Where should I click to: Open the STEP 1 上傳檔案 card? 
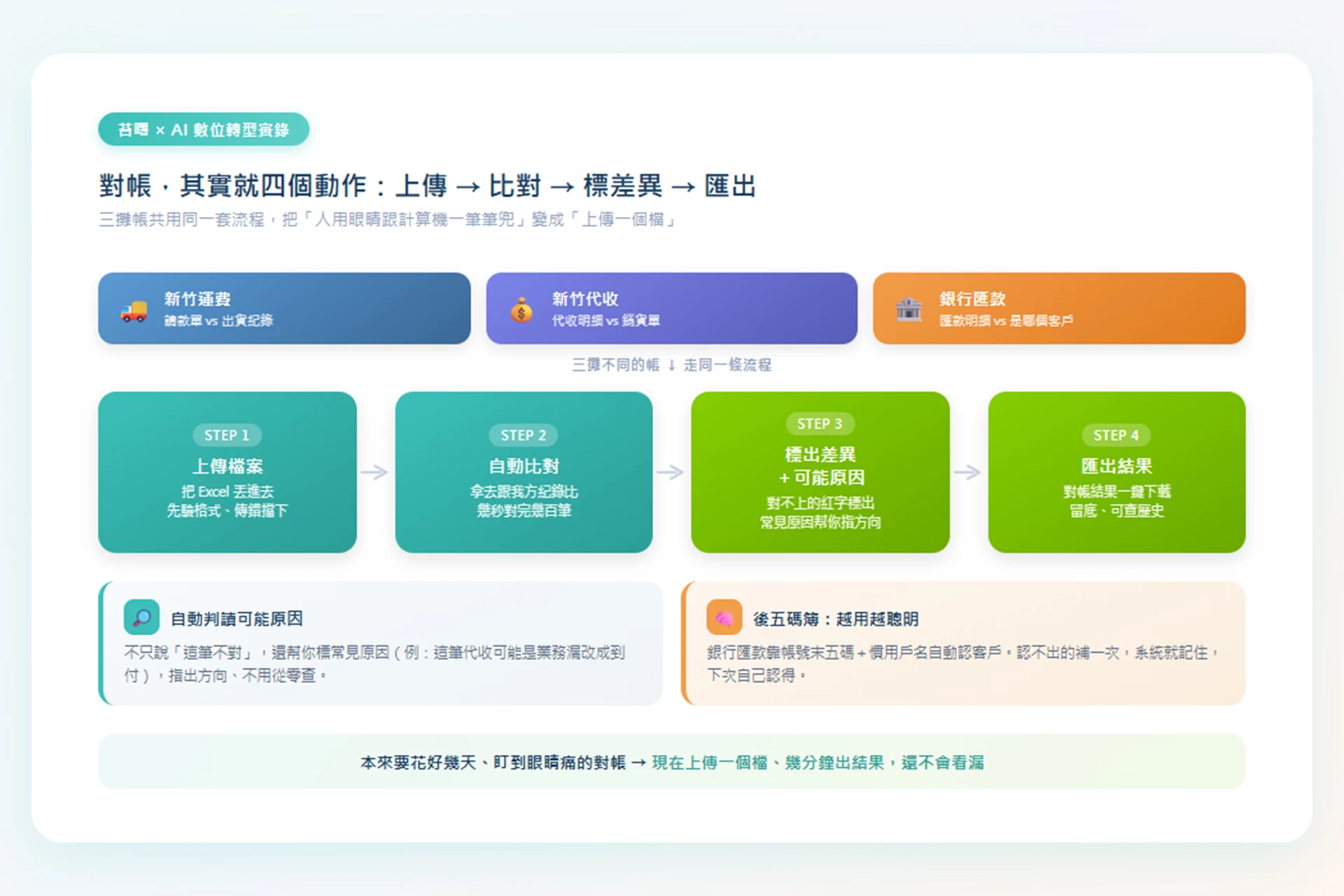point(227,472)
